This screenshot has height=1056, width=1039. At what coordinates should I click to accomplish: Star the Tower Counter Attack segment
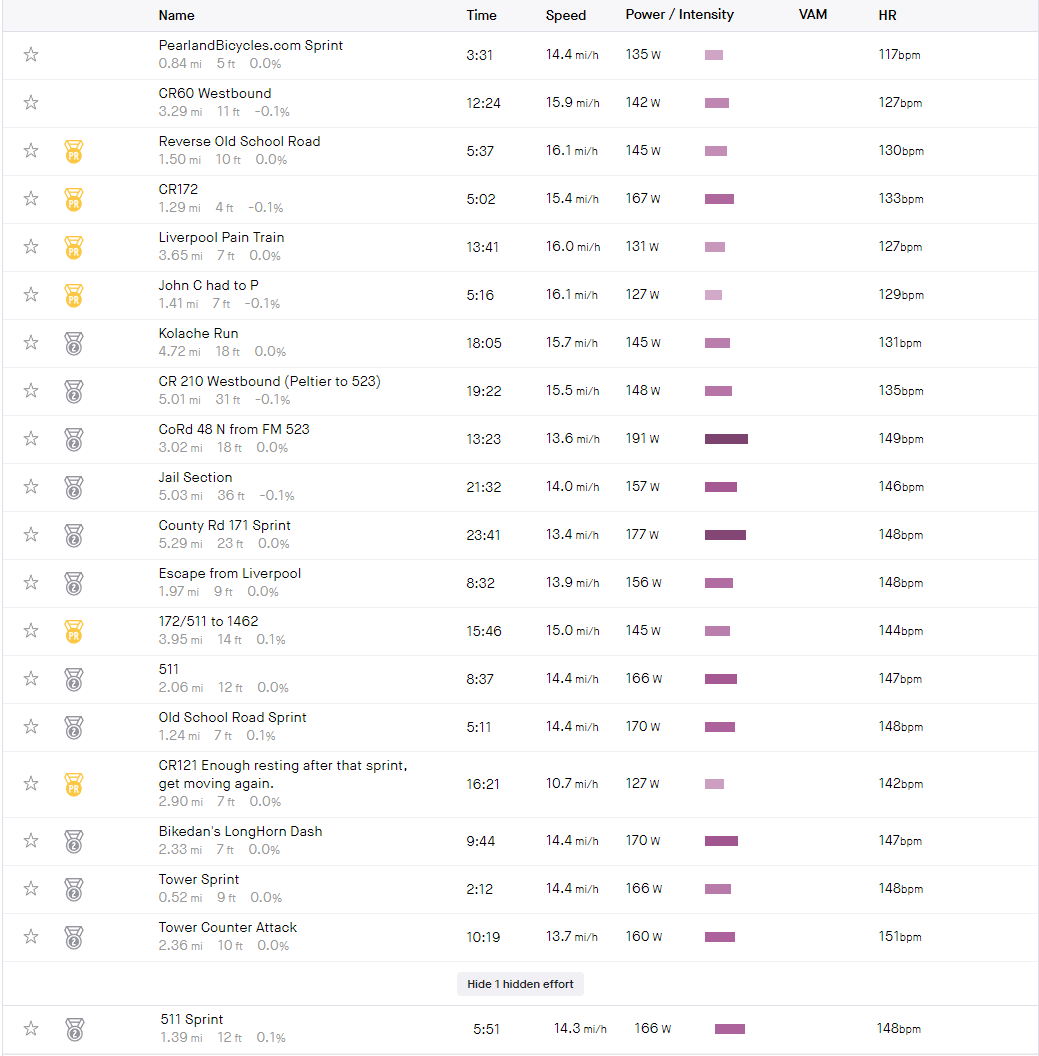click(x=31, y=937)
